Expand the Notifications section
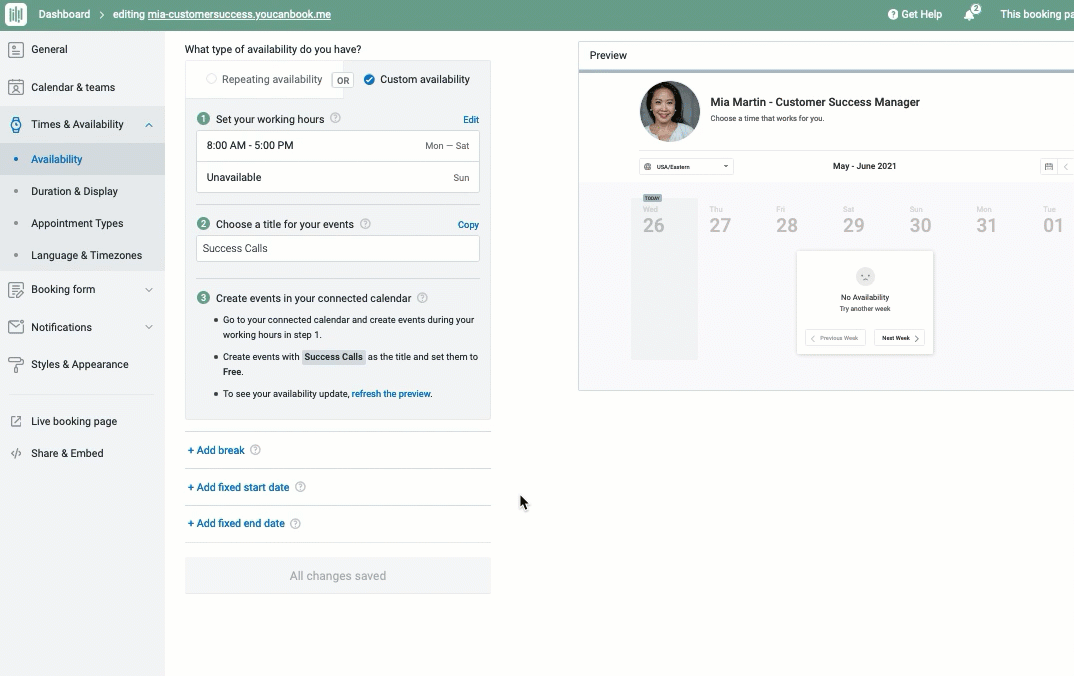1074x676 pixels. [x=149, y=327]
